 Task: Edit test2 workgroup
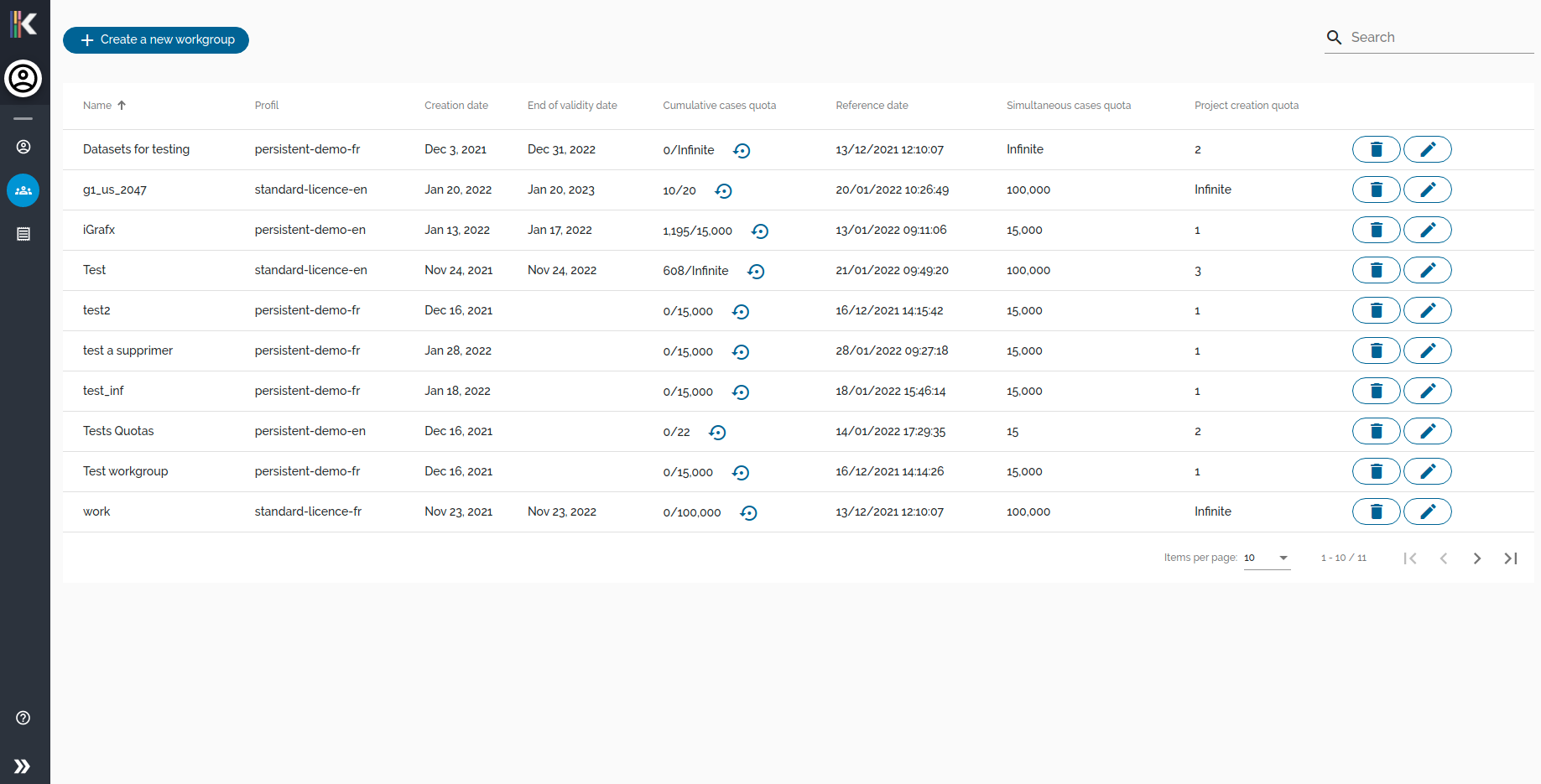click(1428, 310)
